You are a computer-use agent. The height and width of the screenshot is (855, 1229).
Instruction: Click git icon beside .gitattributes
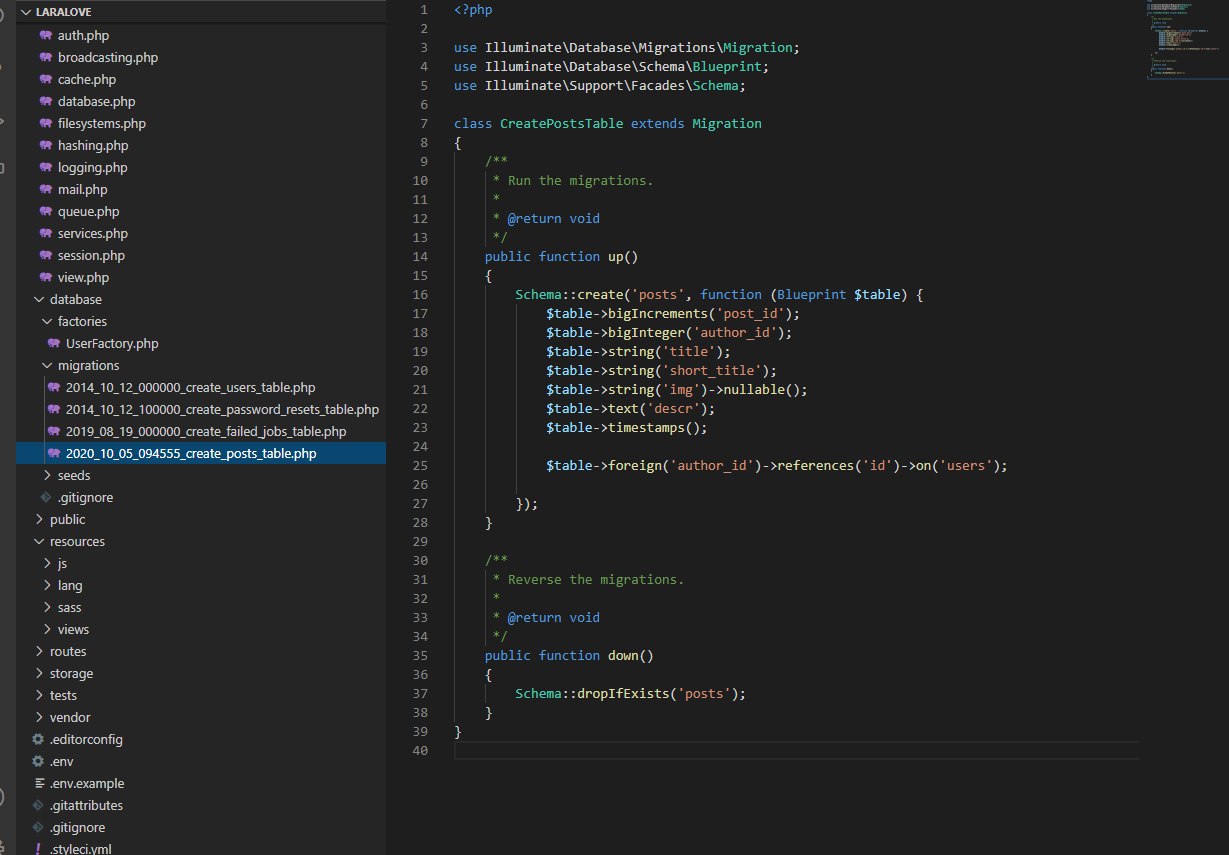point(38,805)
